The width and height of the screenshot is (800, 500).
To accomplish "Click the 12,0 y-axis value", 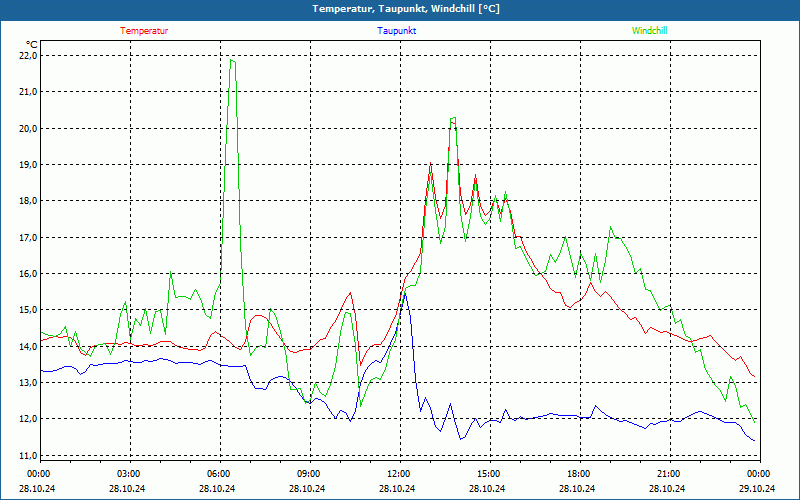I will [x=28, y=419].
